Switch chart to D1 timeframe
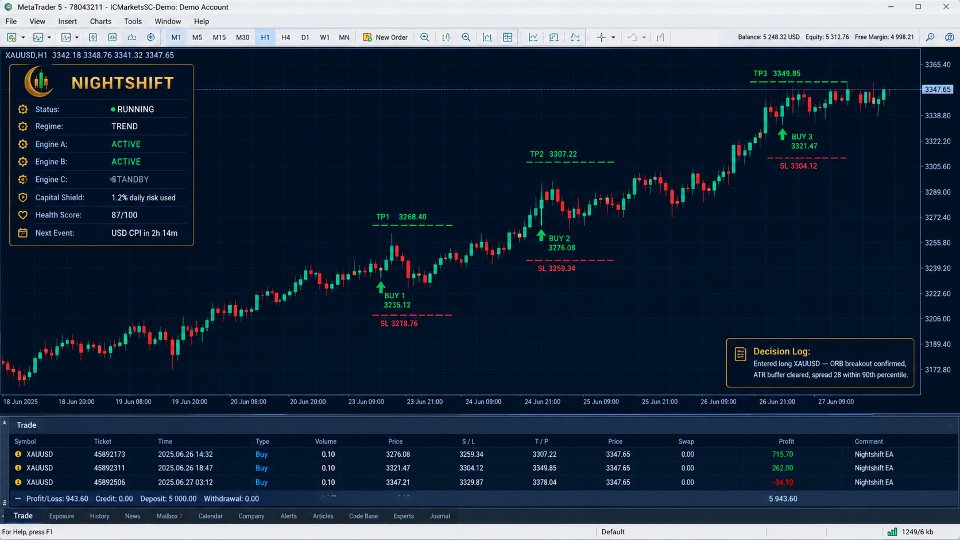Screen dimensions: 960x540 click(x=305, y=37)
